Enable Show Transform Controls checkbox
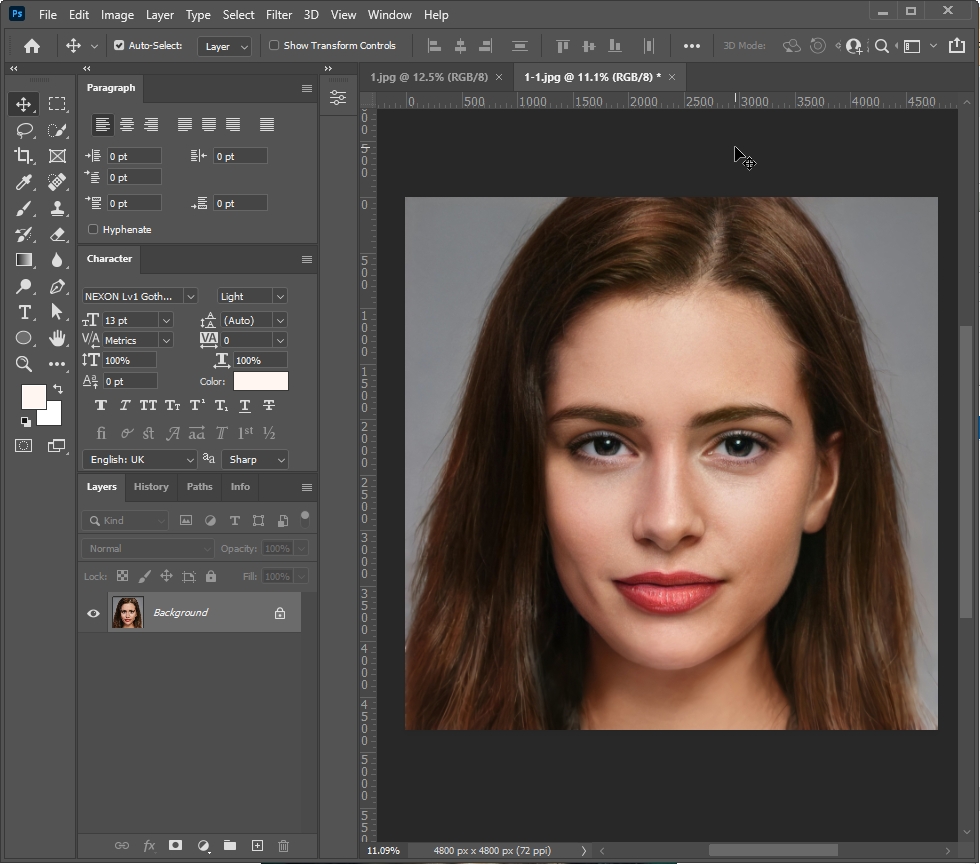Image resolution: width=980 pixels, height=864 pixels. [x=274, y=46]
